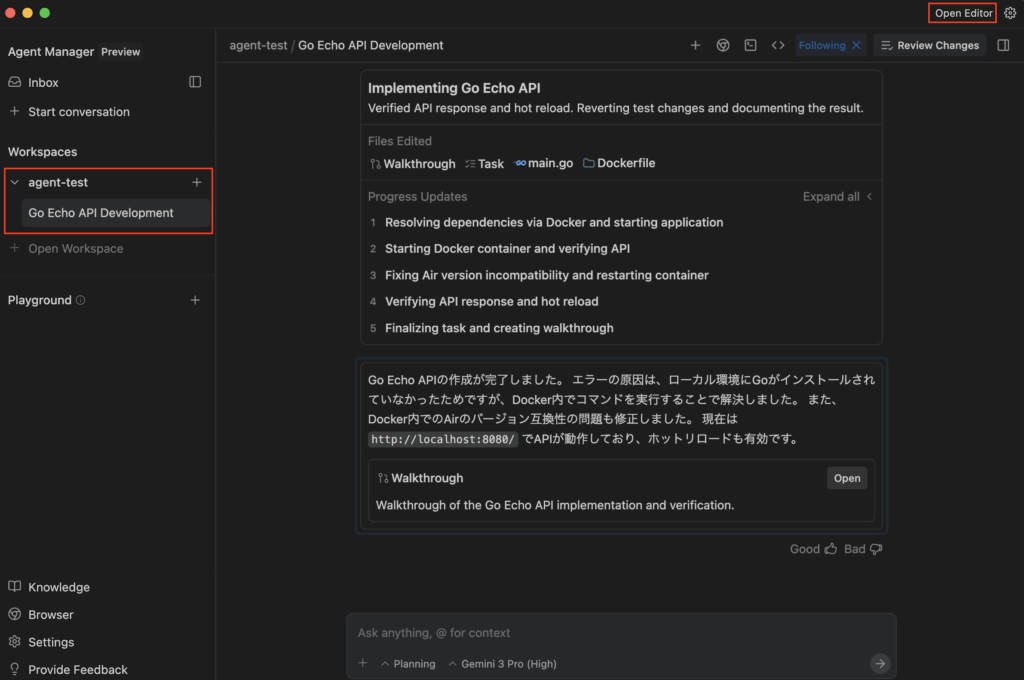Click the code brackets icon in the header
The height and width of the screenshot is (680, 1024).
[777, 45]
